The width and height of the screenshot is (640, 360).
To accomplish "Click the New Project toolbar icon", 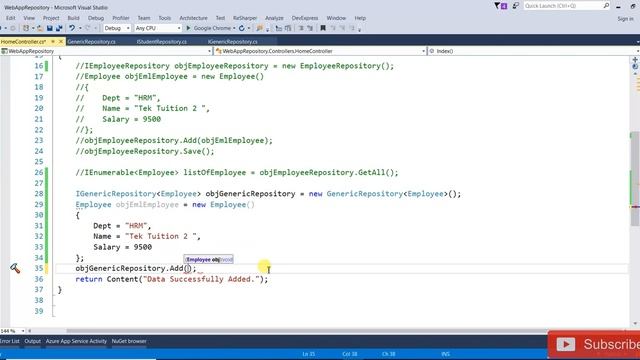I will point(26,28).
